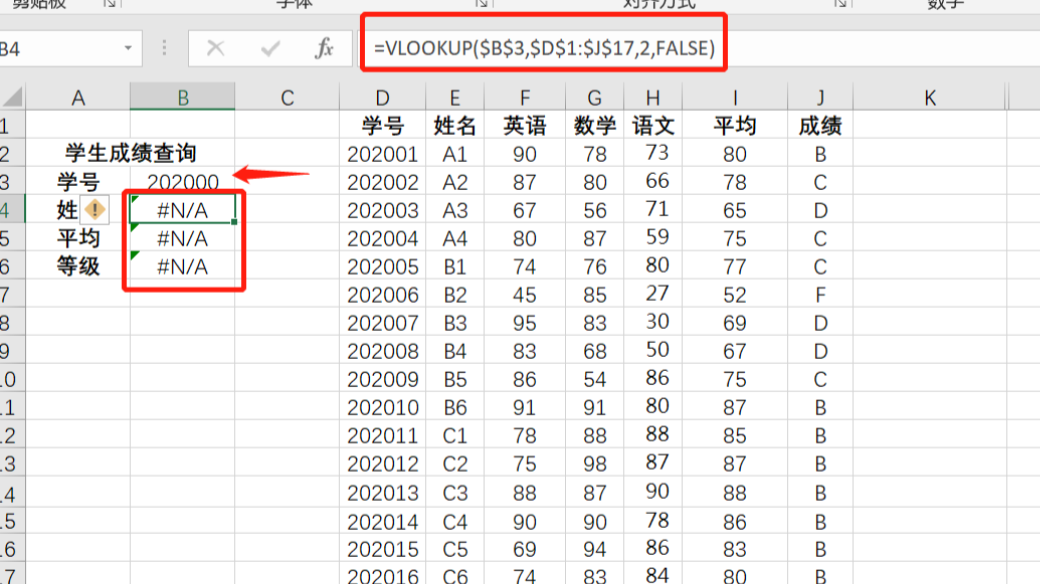
Task: Select name cell A3 in column E
Action: click(454, 210)
